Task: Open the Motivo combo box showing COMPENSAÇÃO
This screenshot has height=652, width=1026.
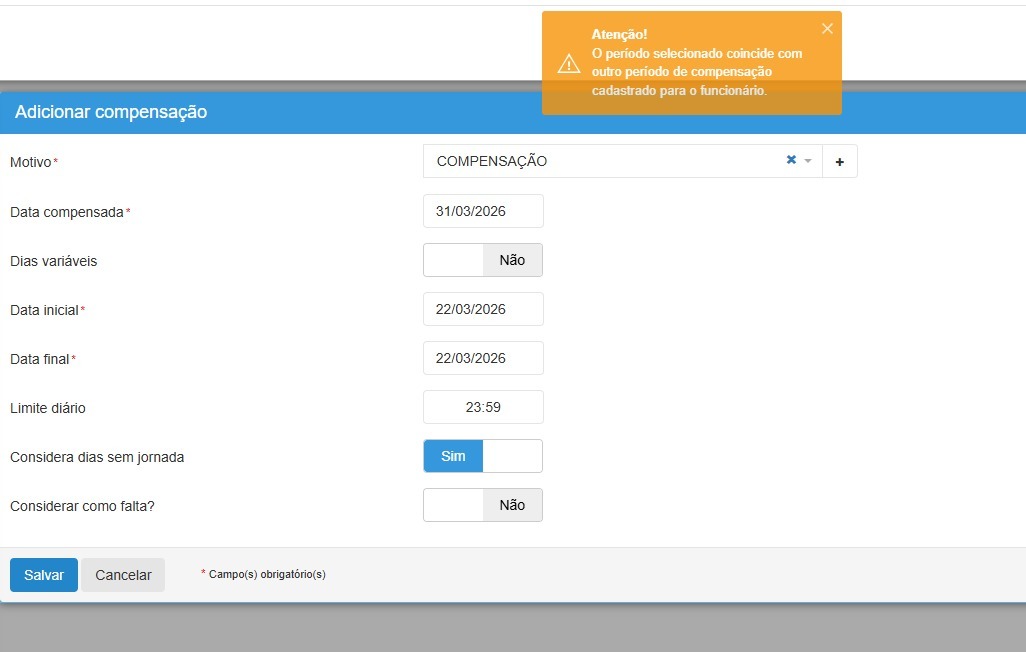Action: tap(600, 161)
